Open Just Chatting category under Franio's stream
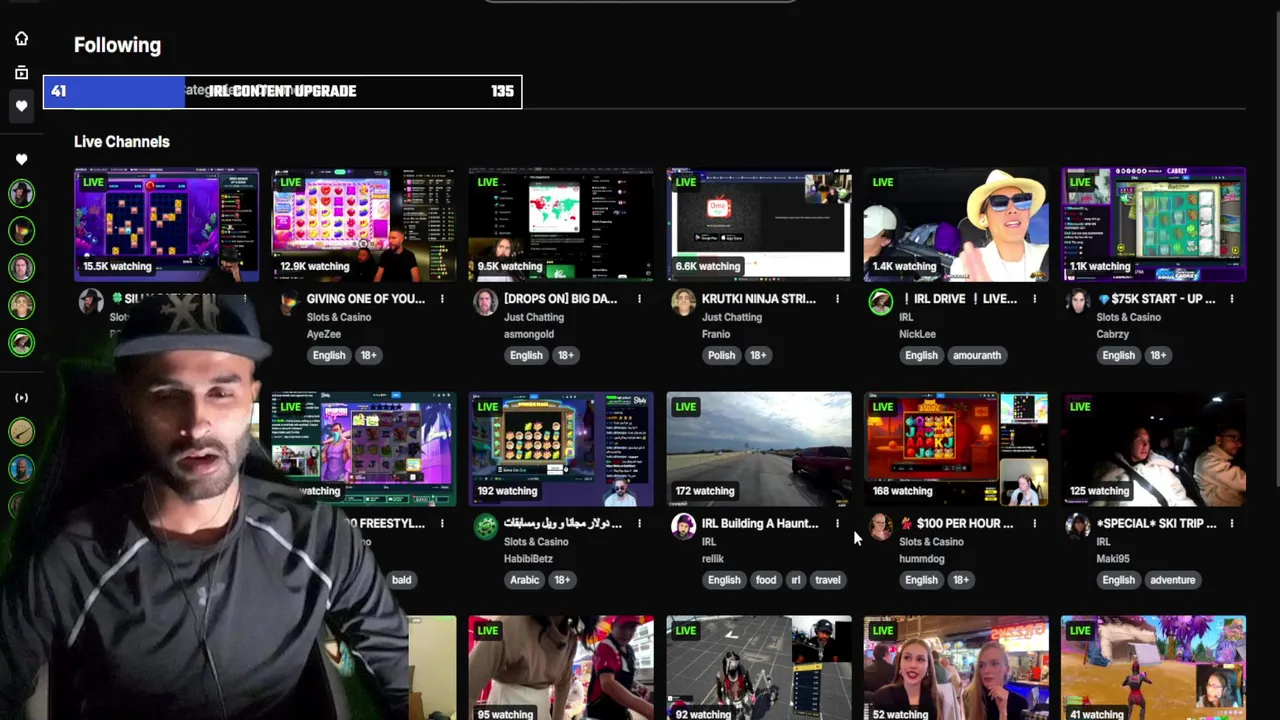Viewport: 1280px width, 720px height. [731, 317]
